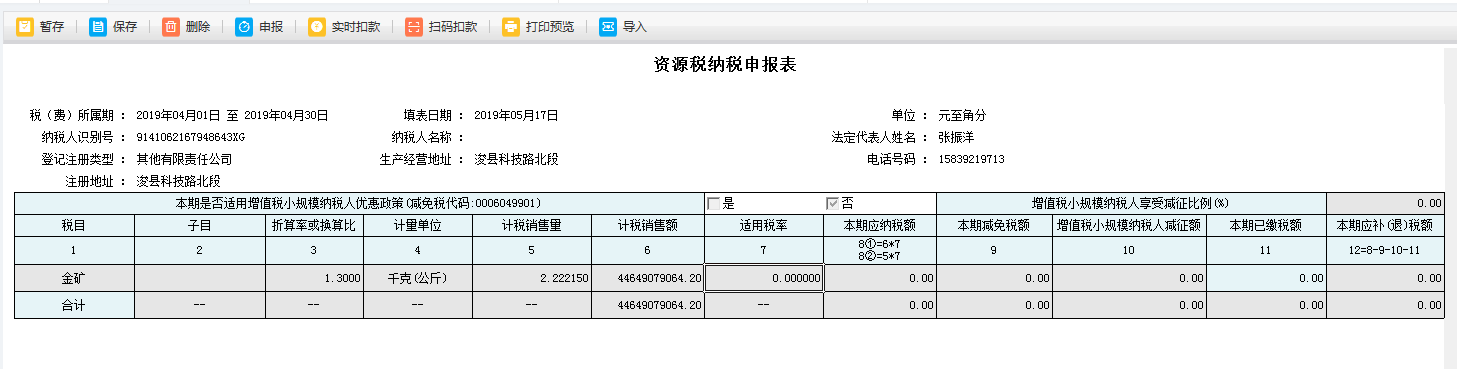Click the 导入 button label
Image resolution: width=1457 pixels, height=369 pixels.
[x=635, y=27]
